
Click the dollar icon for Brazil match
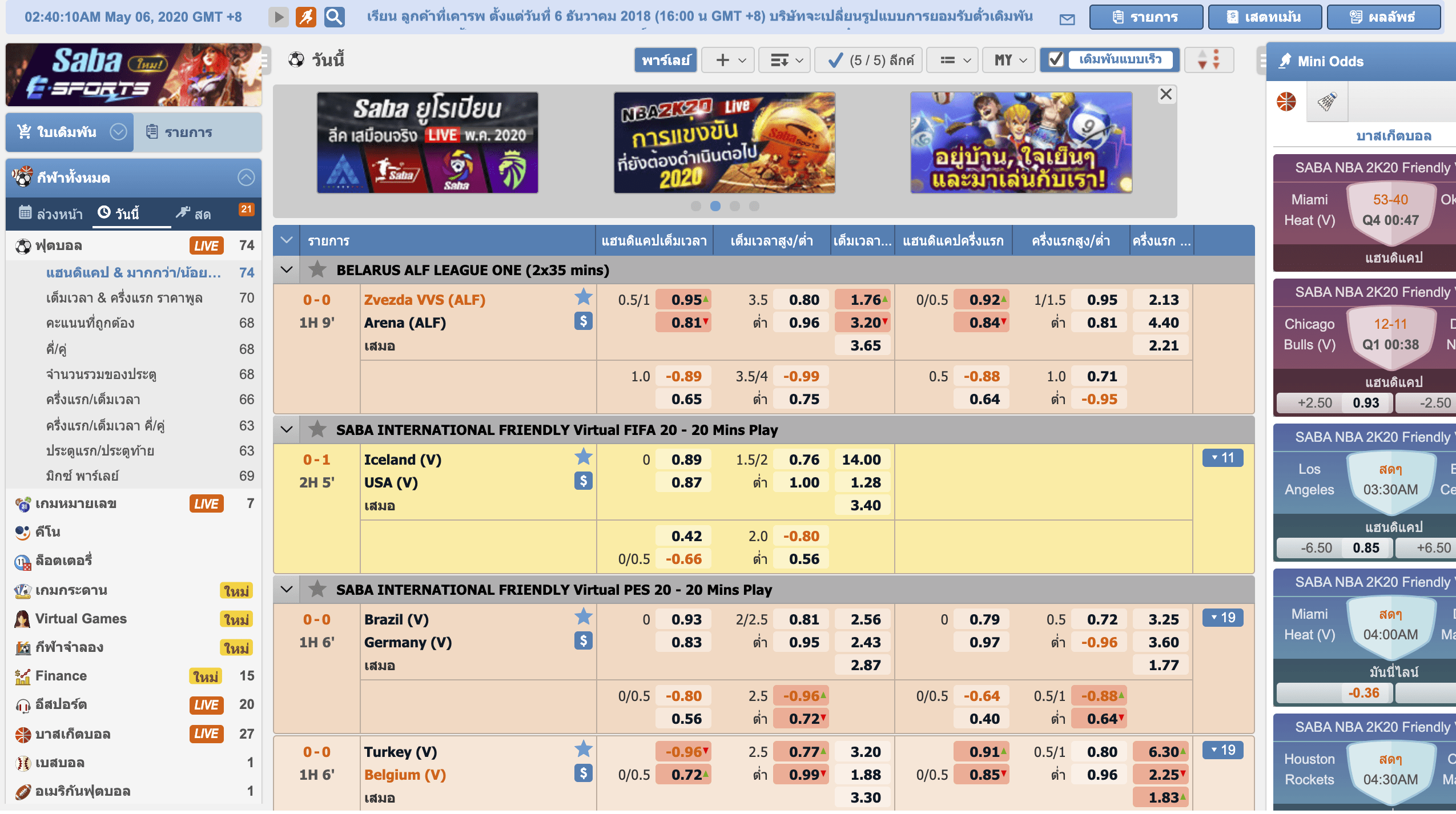coord(583,641)
